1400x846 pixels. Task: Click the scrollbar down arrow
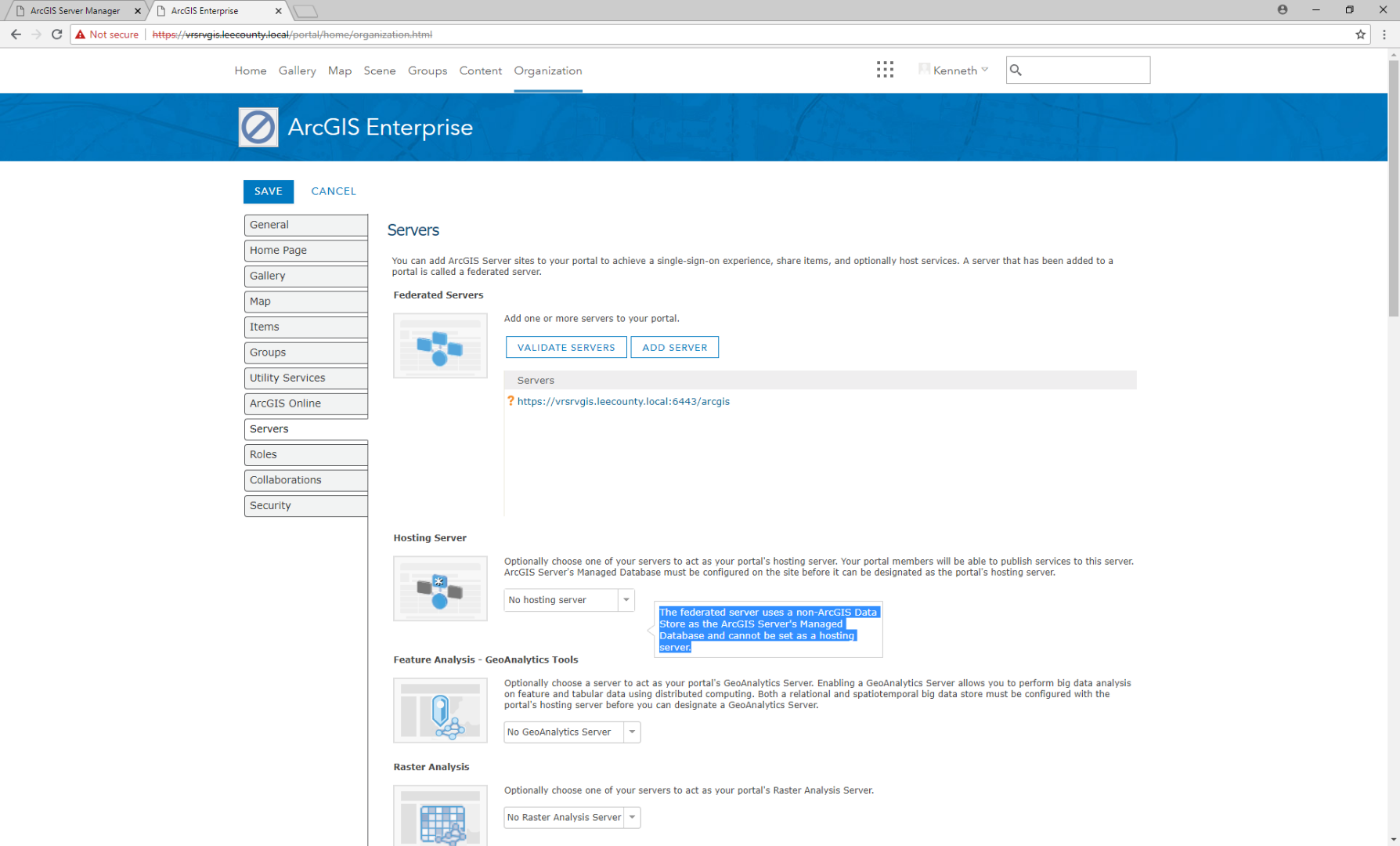[1394, 840]
